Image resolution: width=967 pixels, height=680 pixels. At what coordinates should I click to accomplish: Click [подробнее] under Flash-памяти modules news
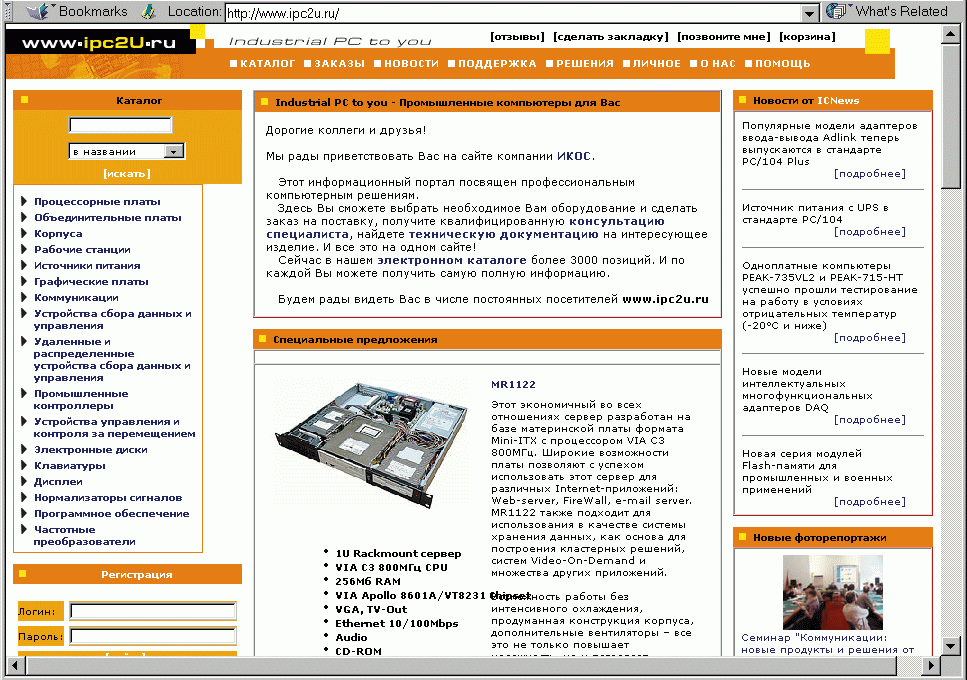coord(870,502)
